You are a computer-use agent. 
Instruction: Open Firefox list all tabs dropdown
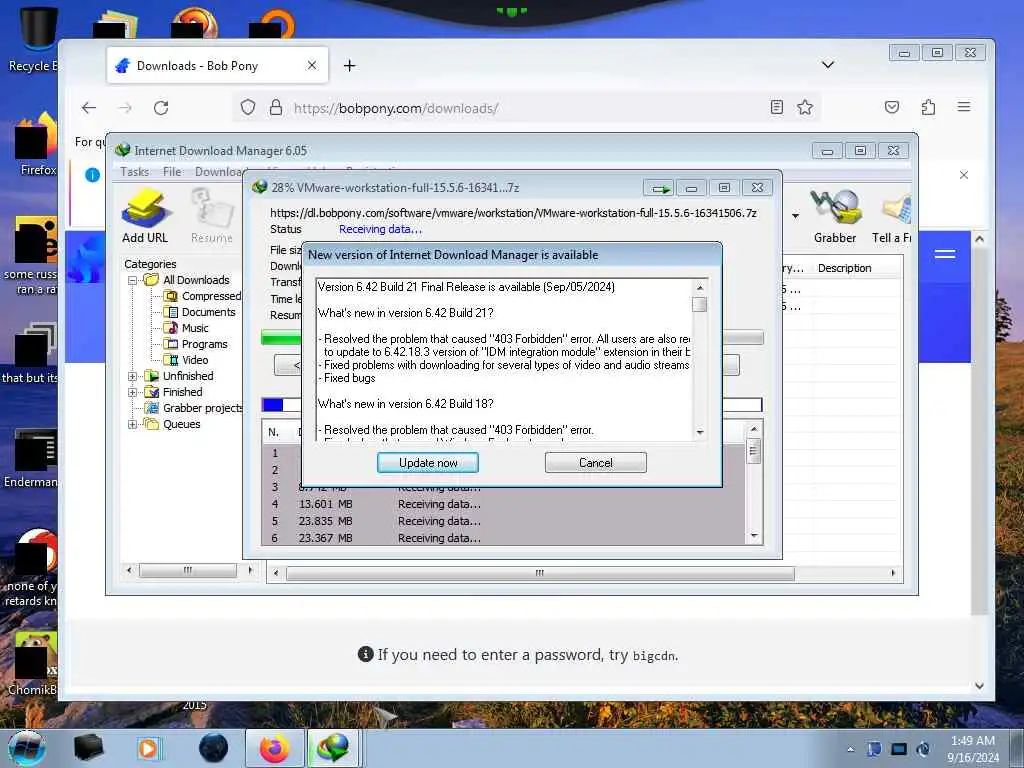(x=827, y=65)
